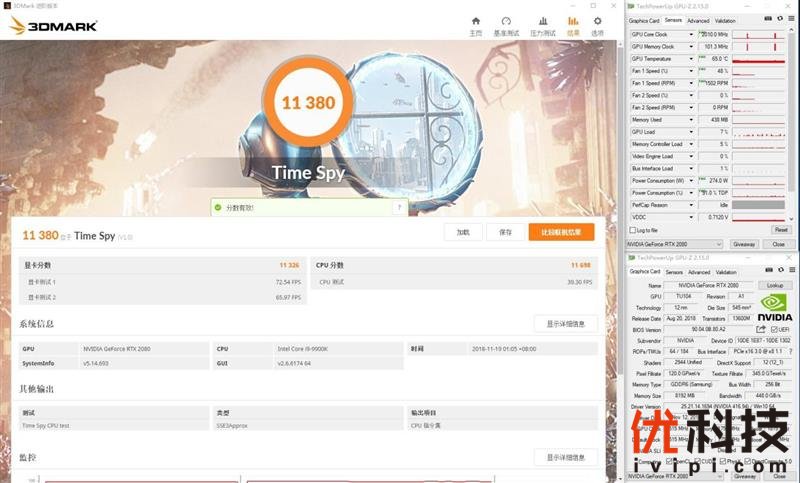Switch to Advanced tab in lower GPU-Z window
This screenshot has width=800, height=483.
pos(698,272)
